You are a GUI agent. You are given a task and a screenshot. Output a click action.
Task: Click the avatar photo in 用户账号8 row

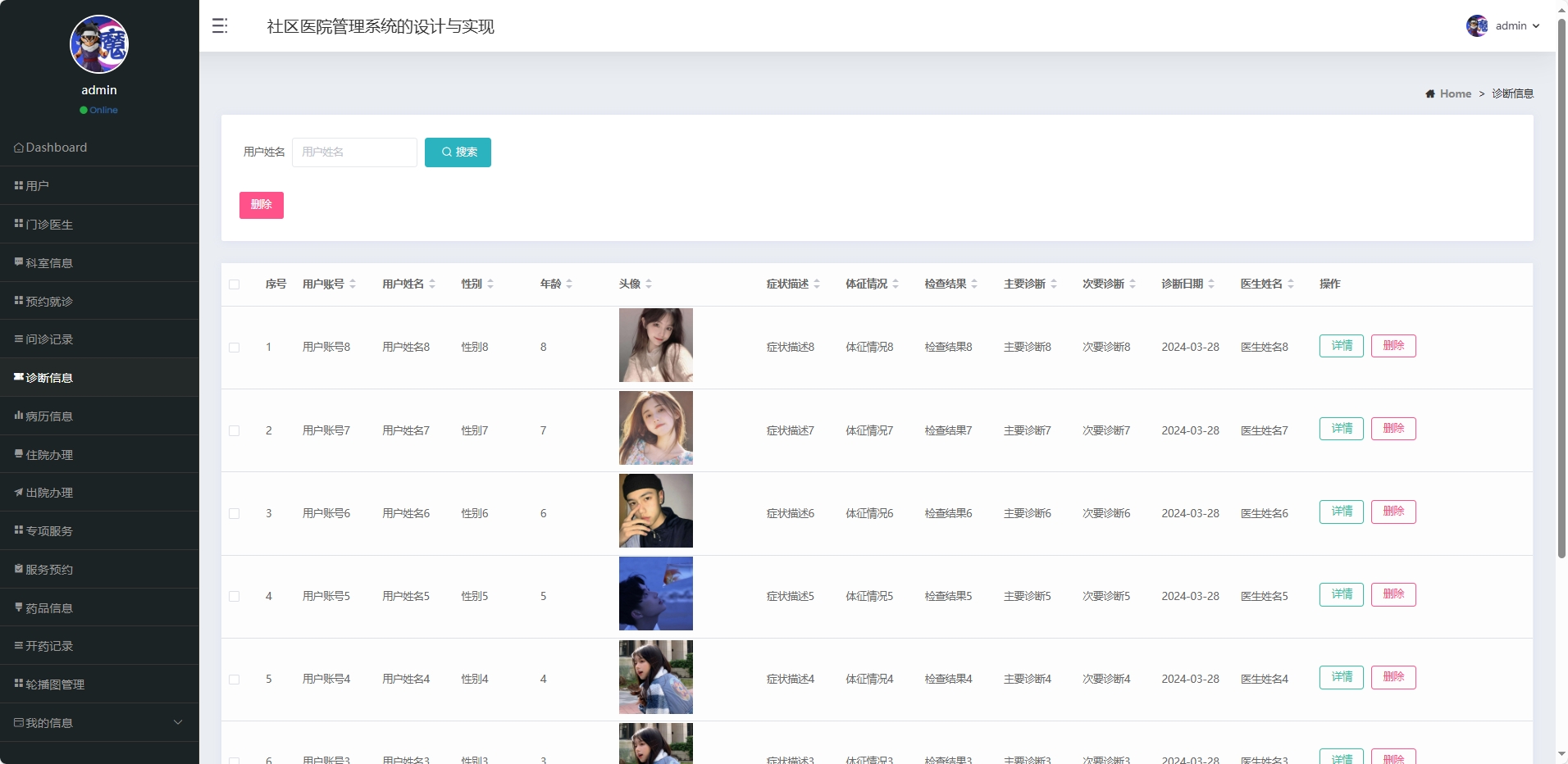pos(656,345)
